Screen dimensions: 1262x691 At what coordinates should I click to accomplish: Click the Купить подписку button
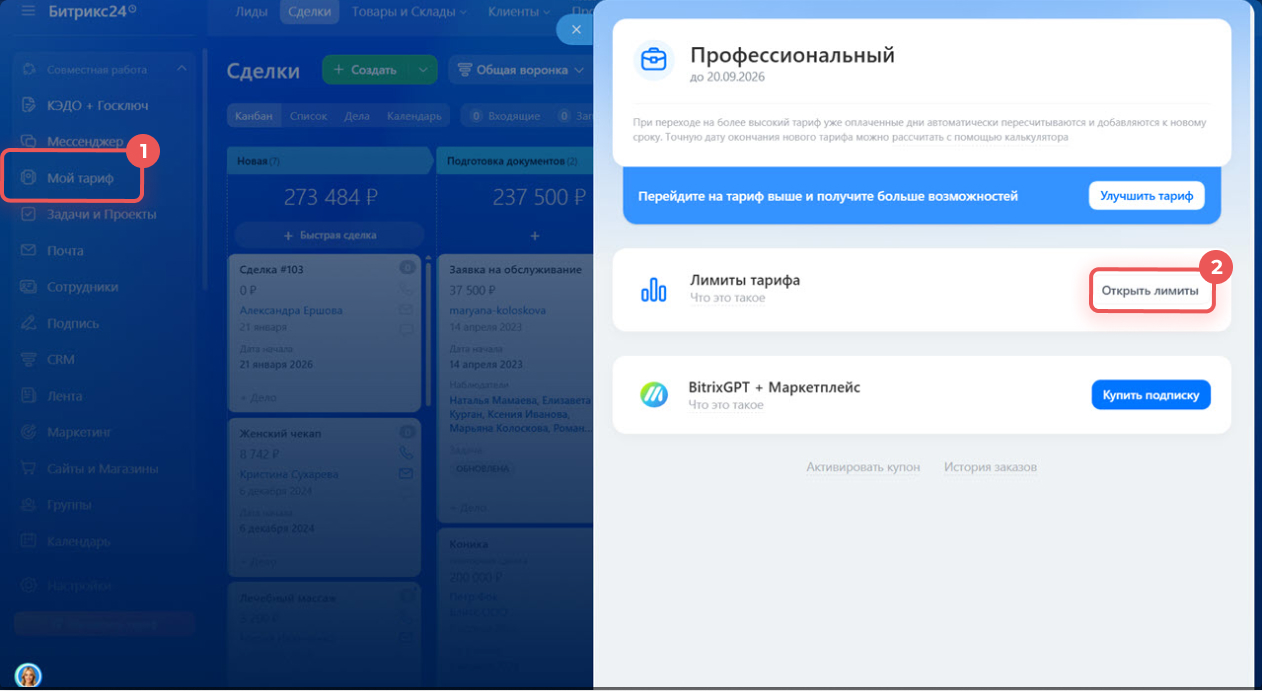(1151, 395)
